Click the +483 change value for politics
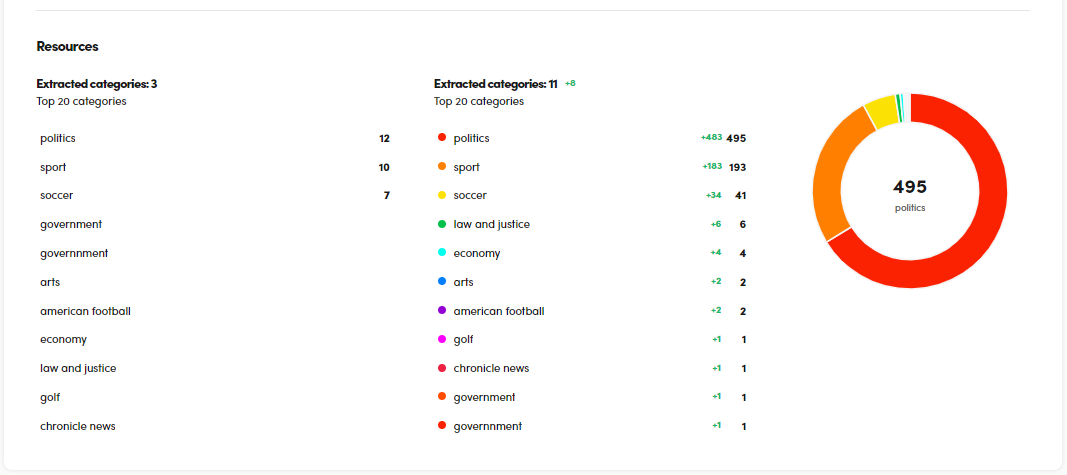This screenshot has height=475, width=1067. point(711,138)
